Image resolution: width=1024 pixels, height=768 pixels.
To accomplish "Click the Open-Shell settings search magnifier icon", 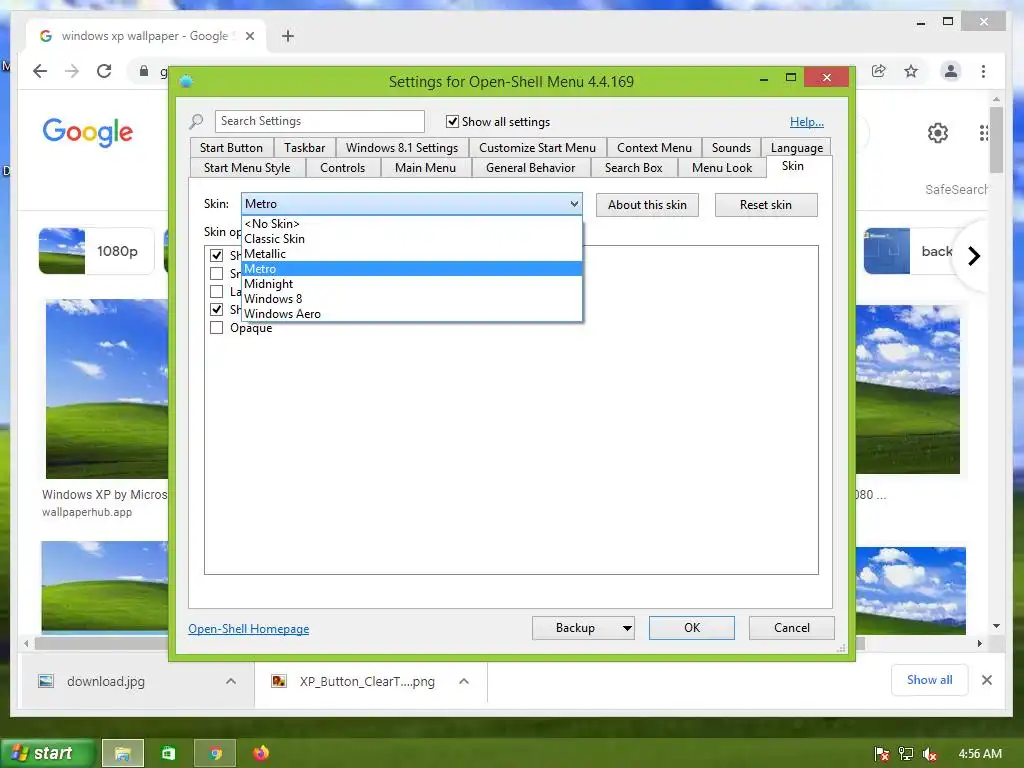I will click(196, 121).
